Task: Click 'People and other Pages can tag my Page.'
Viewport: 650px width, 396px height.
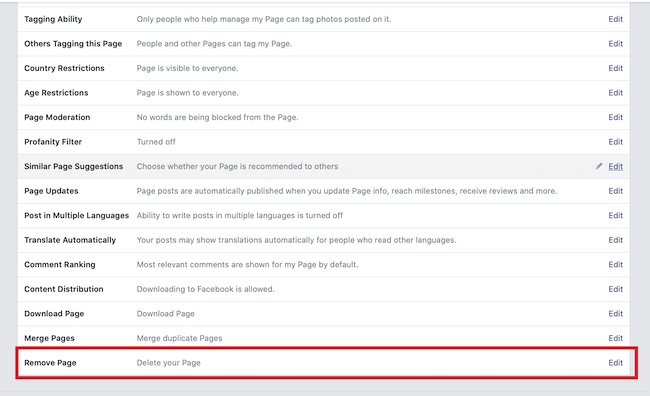Action: coord(214,44)
